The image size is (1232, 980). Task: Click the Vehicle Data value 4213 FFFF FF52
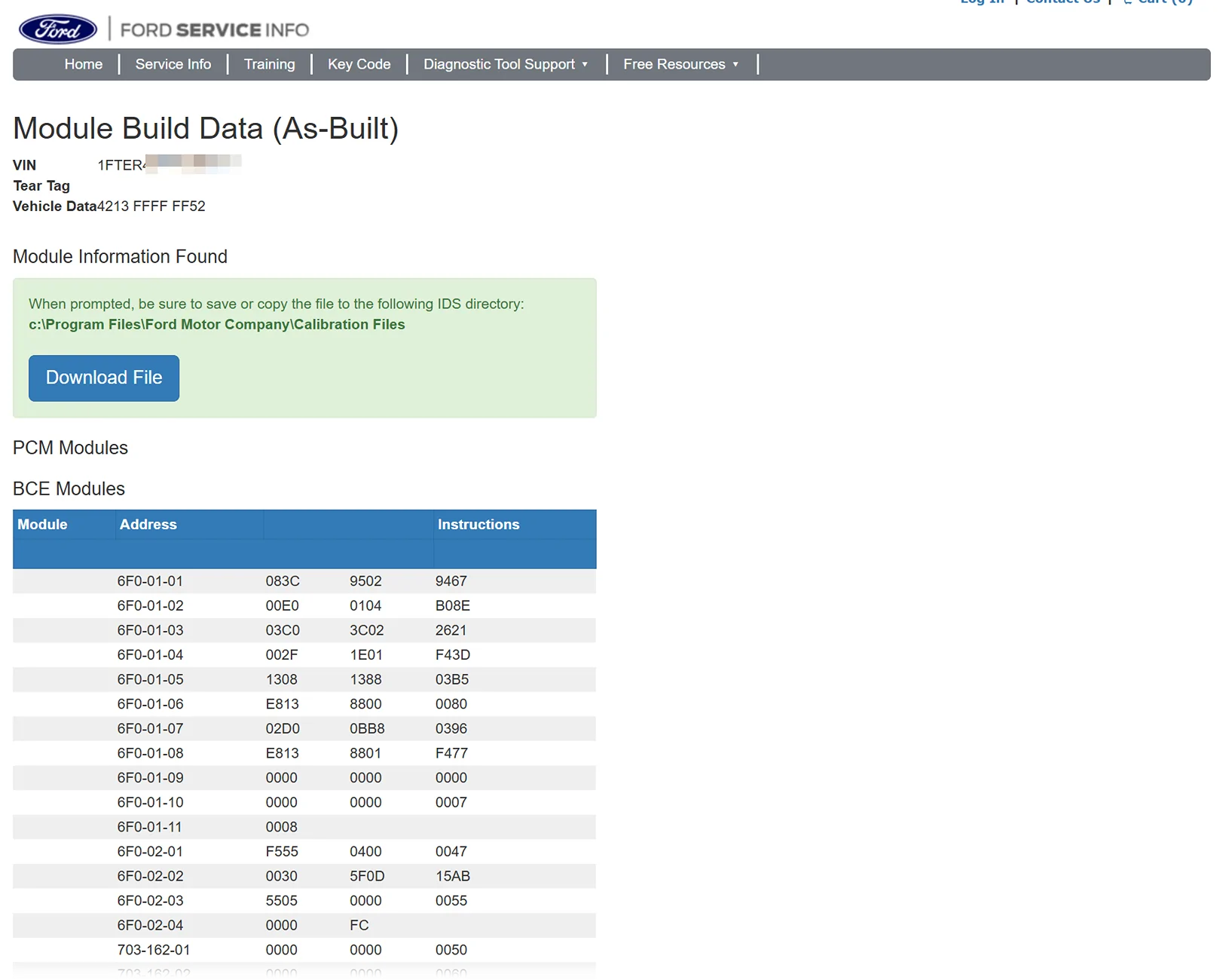(151, 206)
